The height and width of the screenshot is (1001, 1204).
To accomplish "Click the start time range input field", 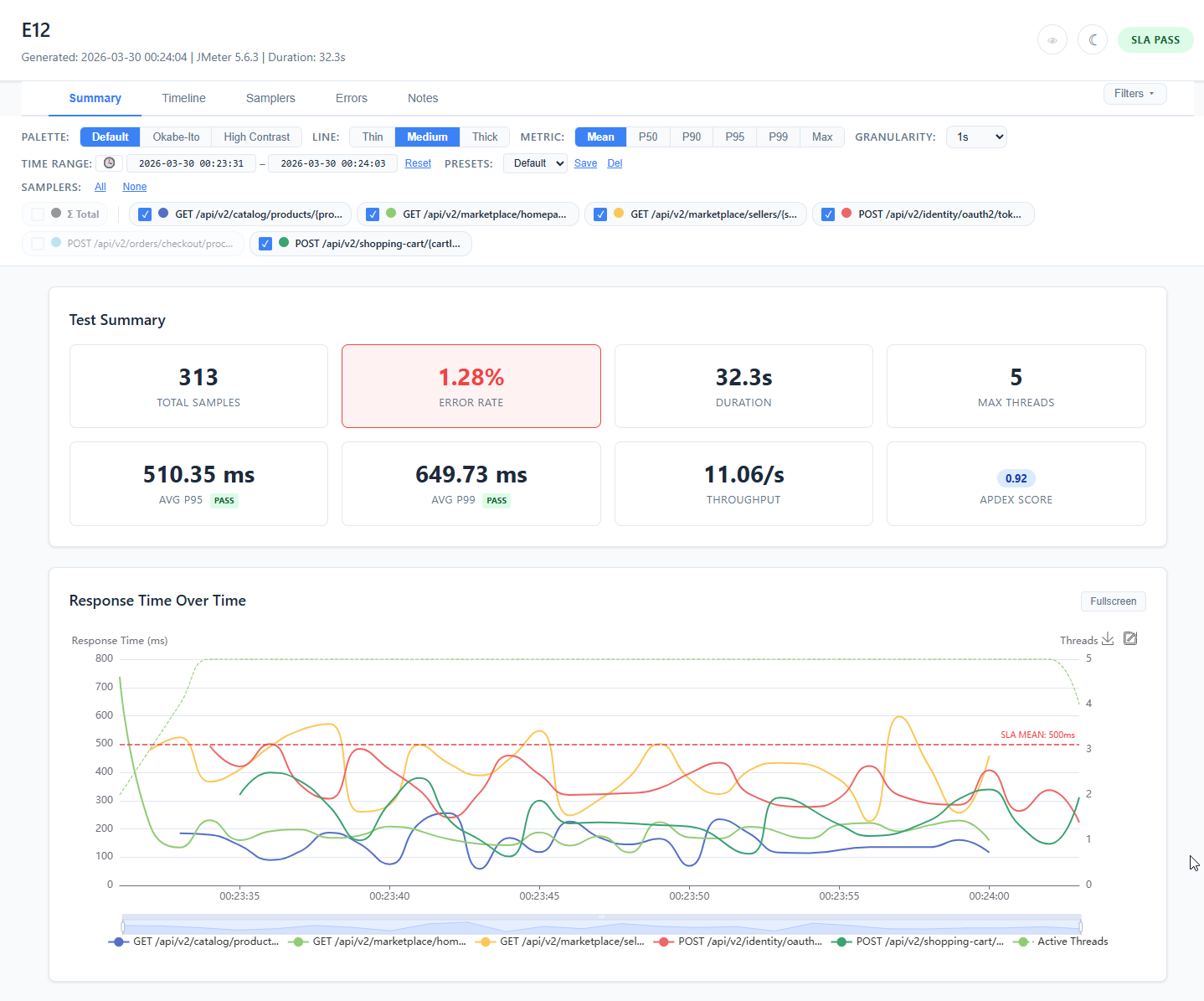I will [191, 163].
